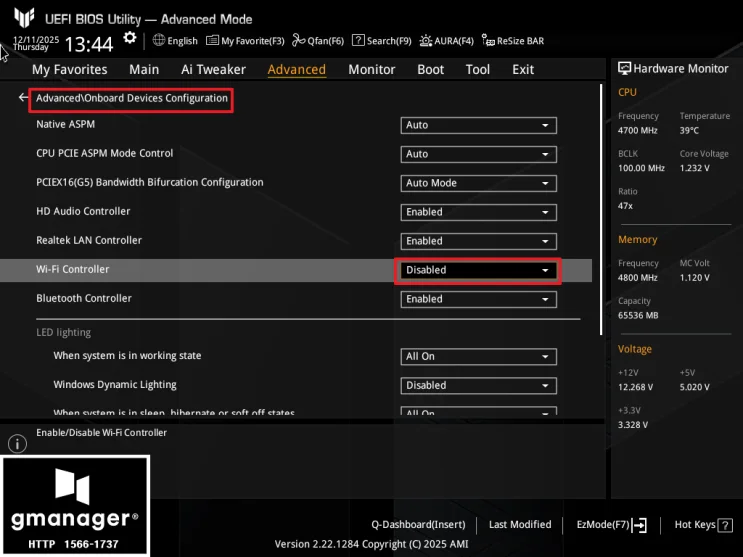Select the Realtek LAN Controller label

click(89, 240)
